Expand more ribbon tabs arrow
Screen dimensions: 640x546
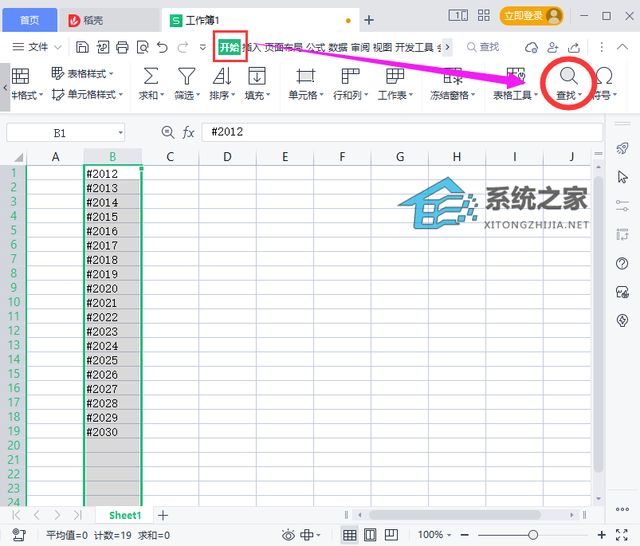click(x=447, y=47)
